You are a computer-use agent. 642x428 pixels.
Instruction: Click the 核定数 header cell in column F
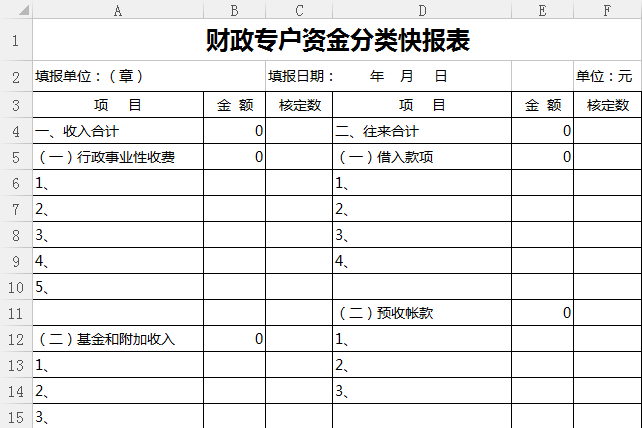pos(607,105)
